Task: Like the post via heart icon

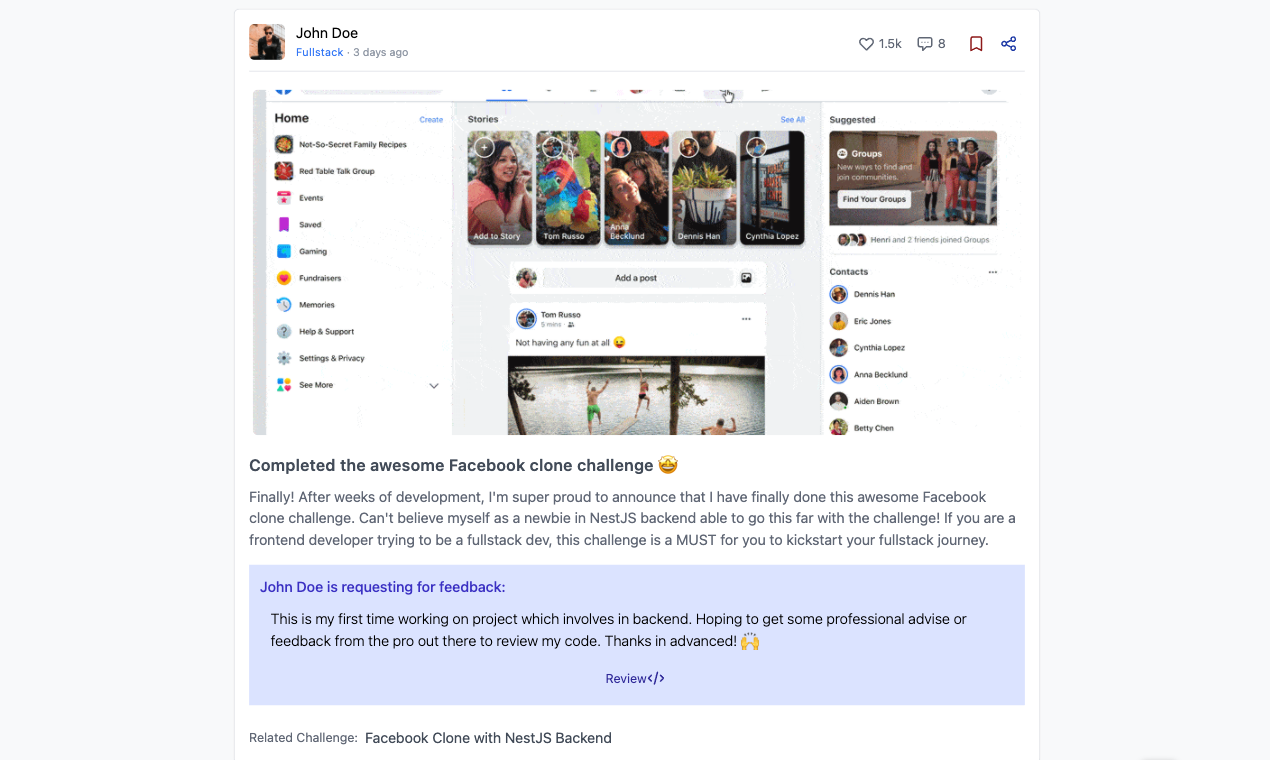Action: 866,44
